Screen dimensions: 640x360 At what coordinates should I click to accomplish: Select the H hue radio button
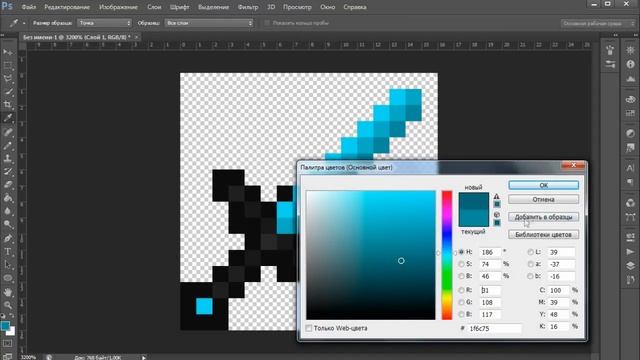point(461,252)
